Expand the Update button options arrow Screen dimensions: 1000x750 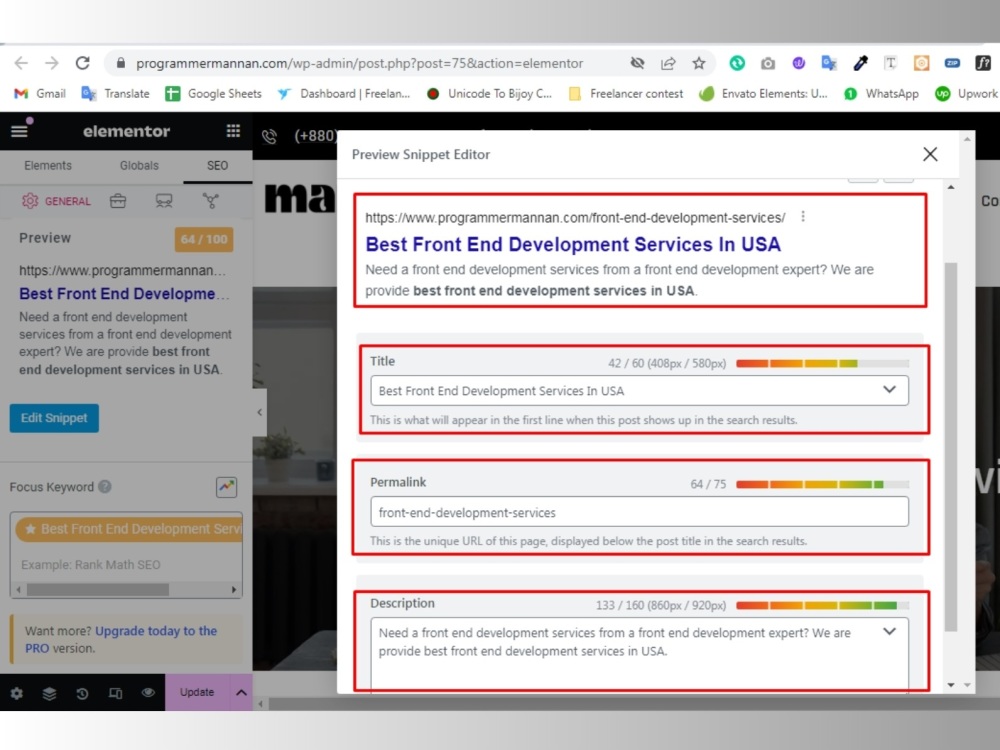pos(241,693)
